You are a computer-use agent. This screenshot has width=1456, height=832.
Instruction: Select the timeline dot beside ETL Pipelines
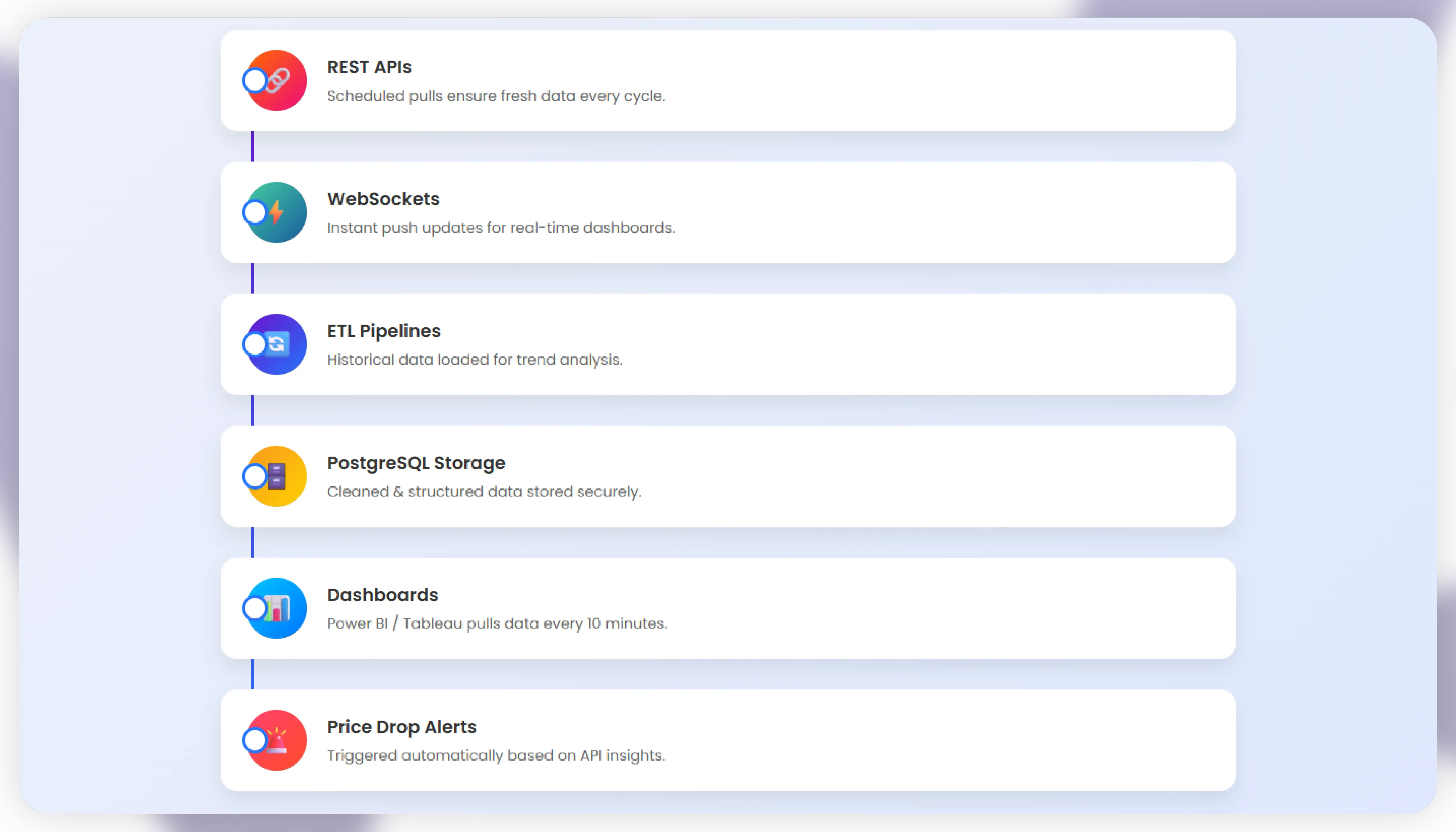255,344
